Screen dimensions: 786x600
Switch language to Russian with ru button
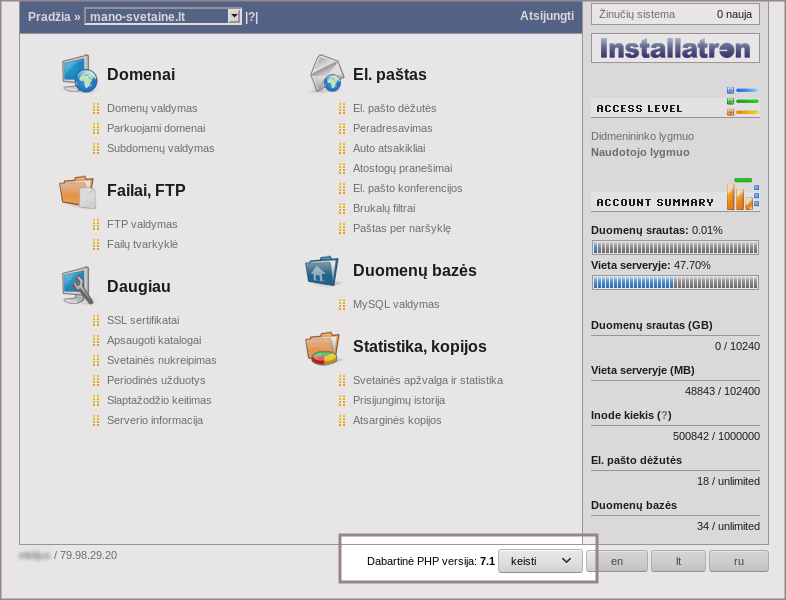738,561
